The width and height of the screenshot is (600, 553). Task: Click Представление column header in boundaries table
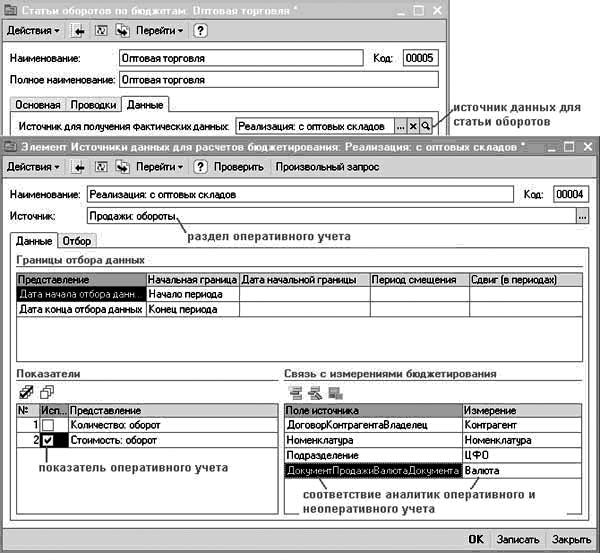tap(82, 280)
